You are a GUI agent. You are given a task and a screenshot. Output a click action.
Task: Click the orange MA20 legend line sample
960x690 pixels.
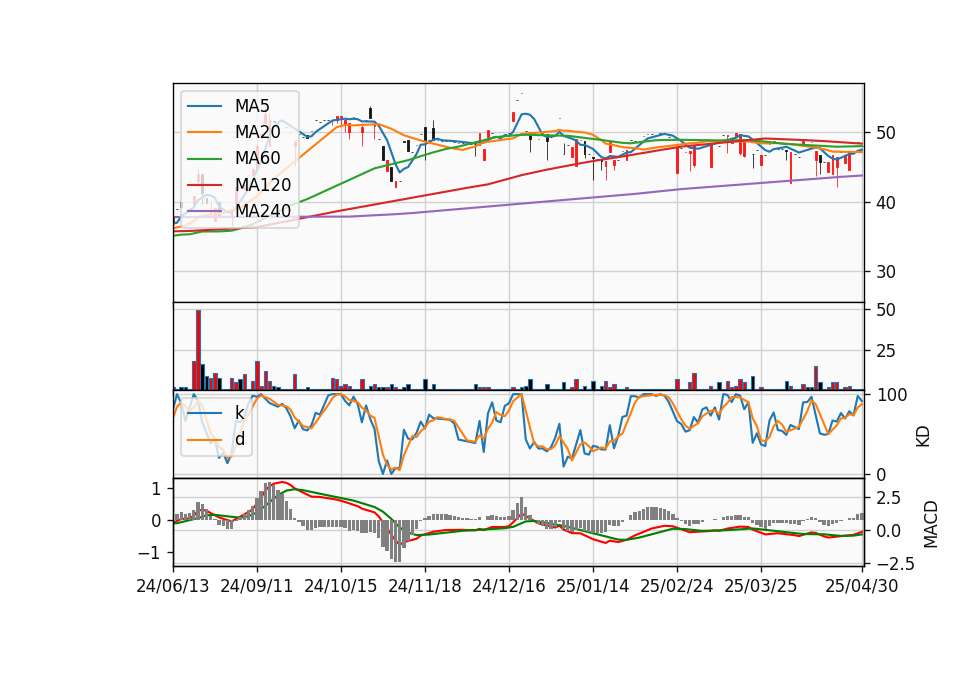[x=204, y=132]
